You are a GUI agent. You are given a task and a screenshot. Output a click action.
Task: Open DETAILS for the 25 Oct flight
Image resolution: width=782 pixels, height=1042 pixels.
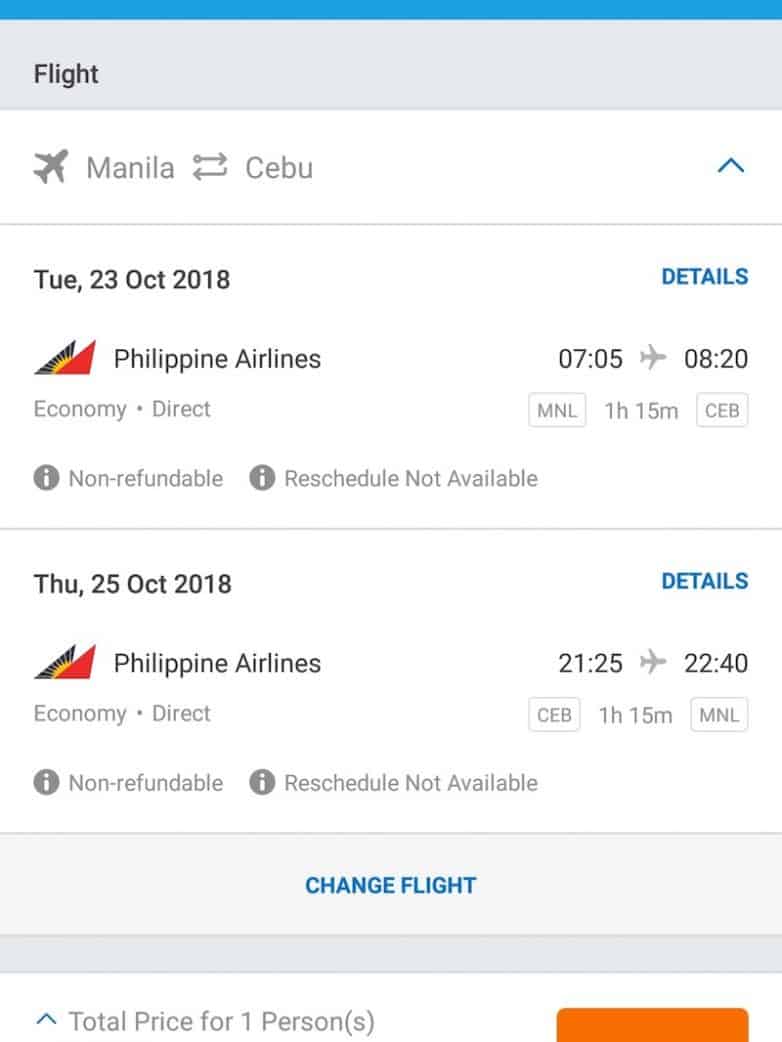704,581
